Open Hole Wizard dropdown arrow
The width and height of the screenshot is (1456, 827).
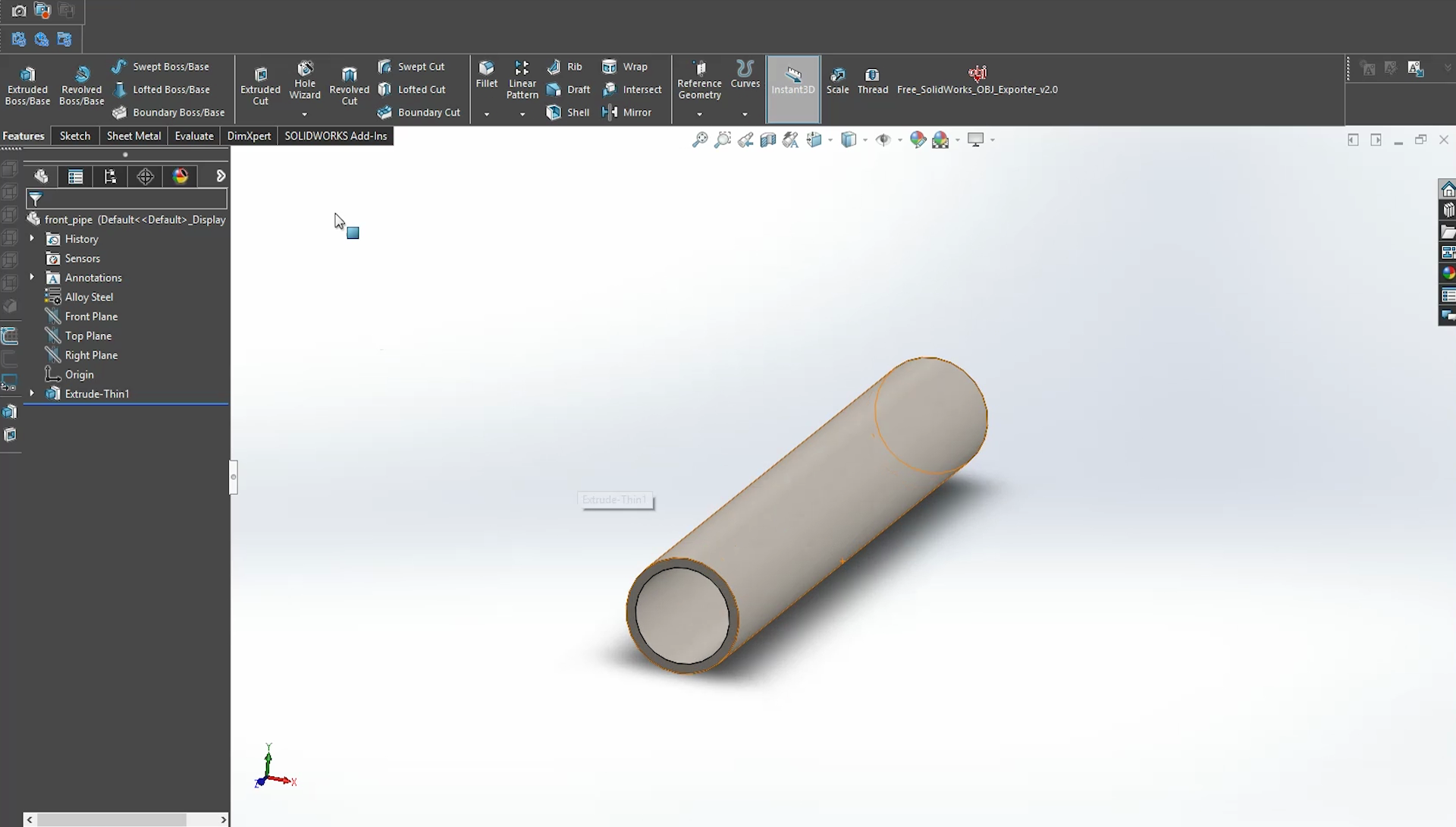tap(305, 115)
